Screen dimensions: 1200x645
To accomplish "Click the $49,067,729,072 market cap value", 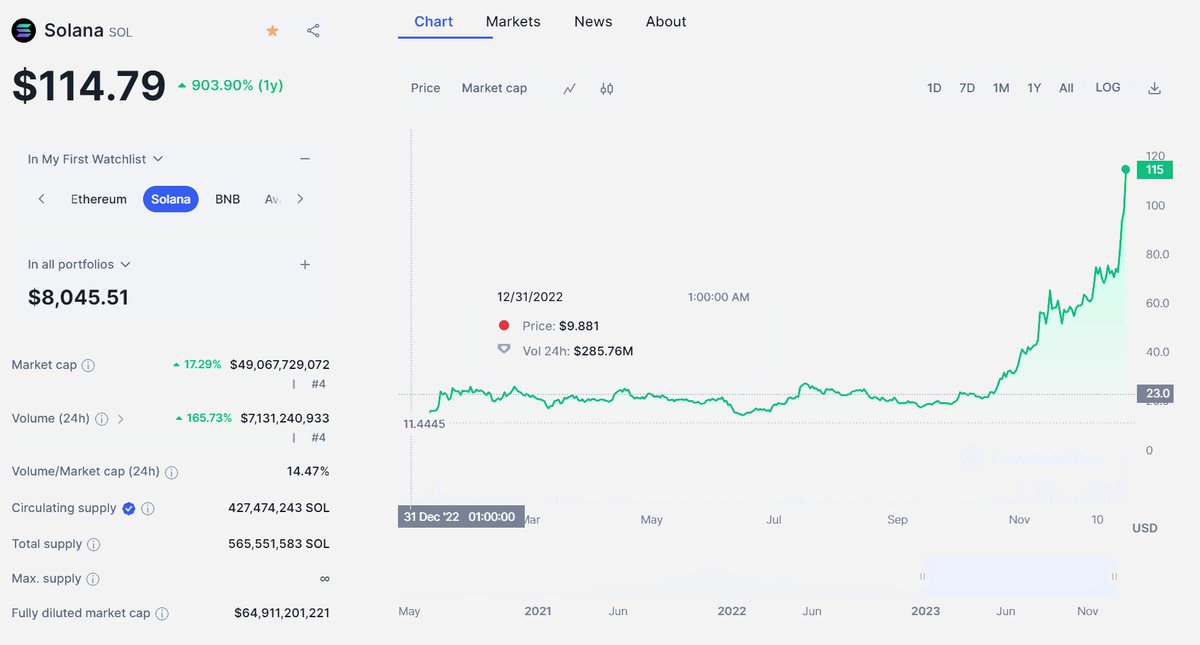I will (280, 365).
